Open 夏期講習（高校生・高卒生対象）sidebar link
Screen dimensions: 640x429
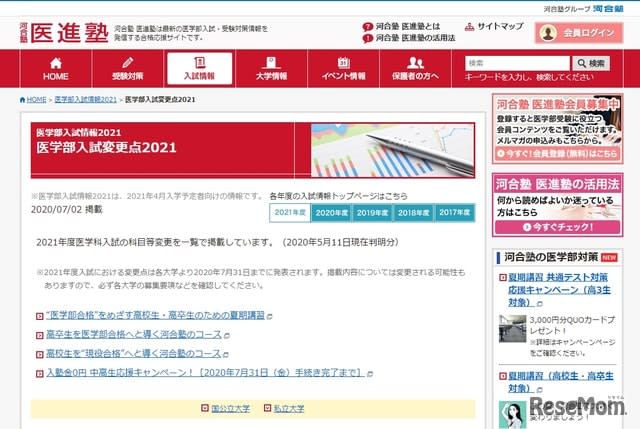[x=560, y=382]
